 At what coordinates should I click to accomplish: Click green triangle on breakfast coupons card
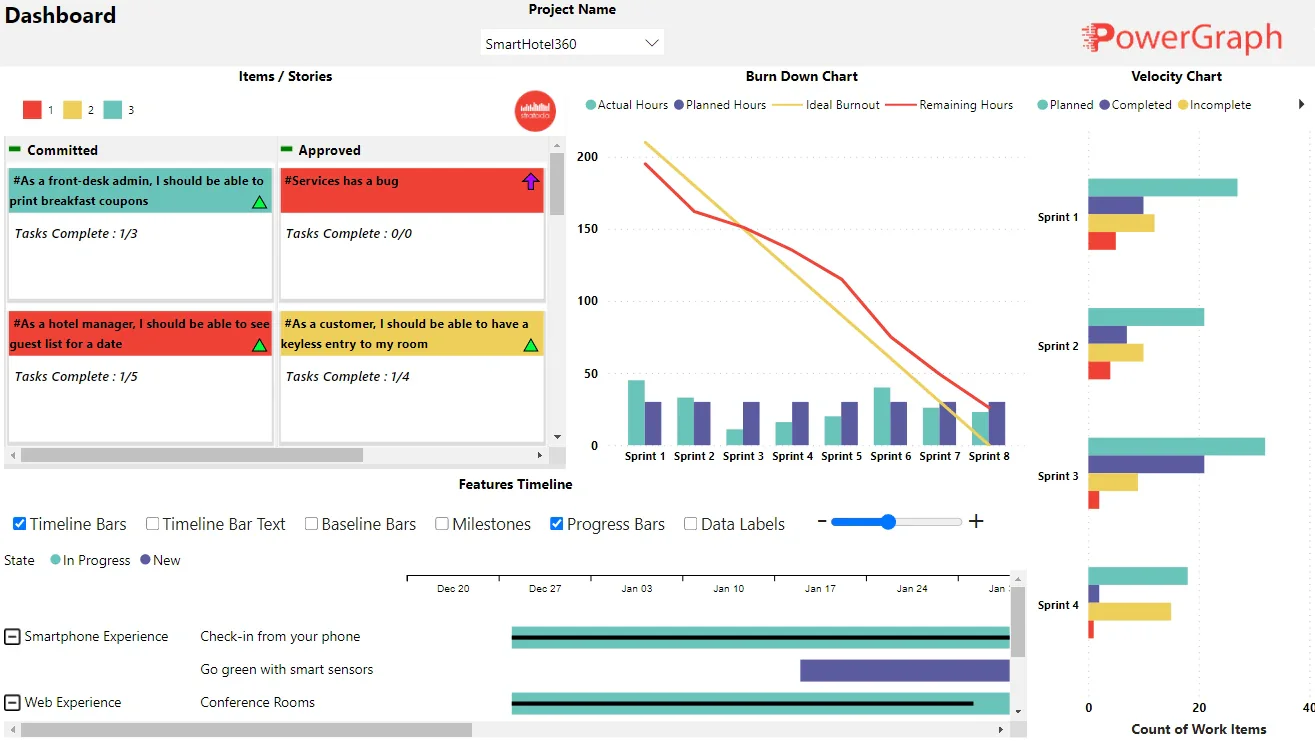[x=259, y=202]
